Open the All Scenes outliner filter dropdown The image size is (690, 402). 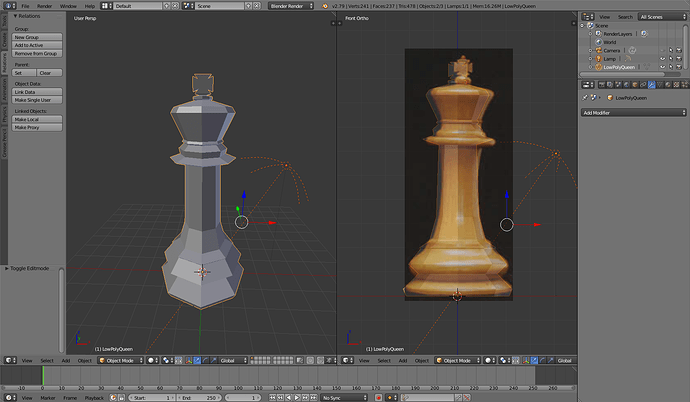pos(662,17)
